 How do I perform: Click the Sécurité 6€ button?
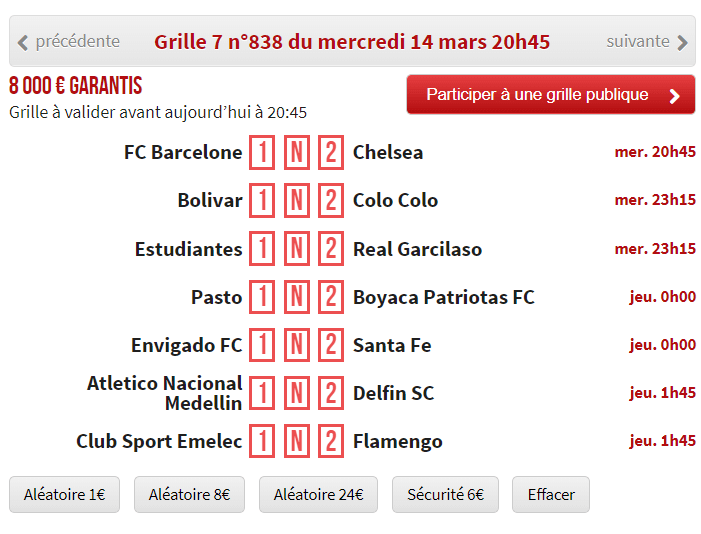(445, 494)
